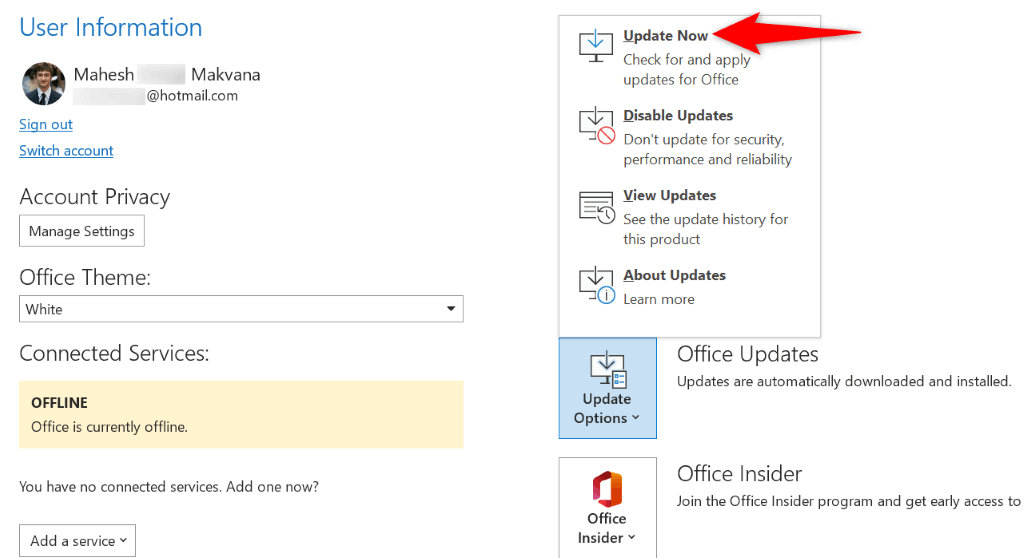
Task: Open the Office Theme dropdown arrow
Action: point(451,309)
